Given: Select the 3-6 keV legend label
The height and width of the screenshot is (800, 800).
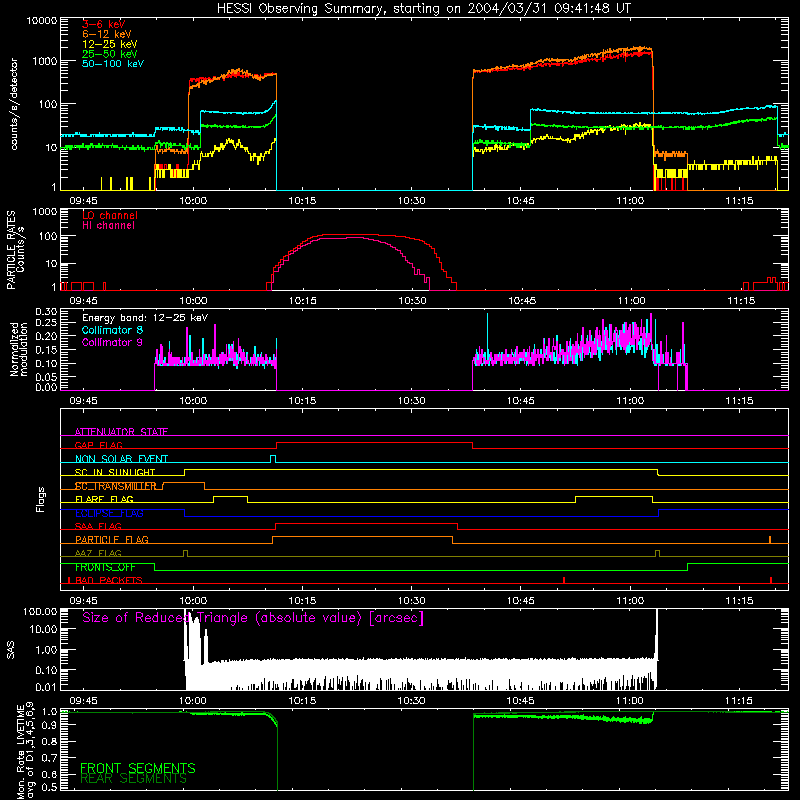Looking at the screenshot, I should click(104, 24).
